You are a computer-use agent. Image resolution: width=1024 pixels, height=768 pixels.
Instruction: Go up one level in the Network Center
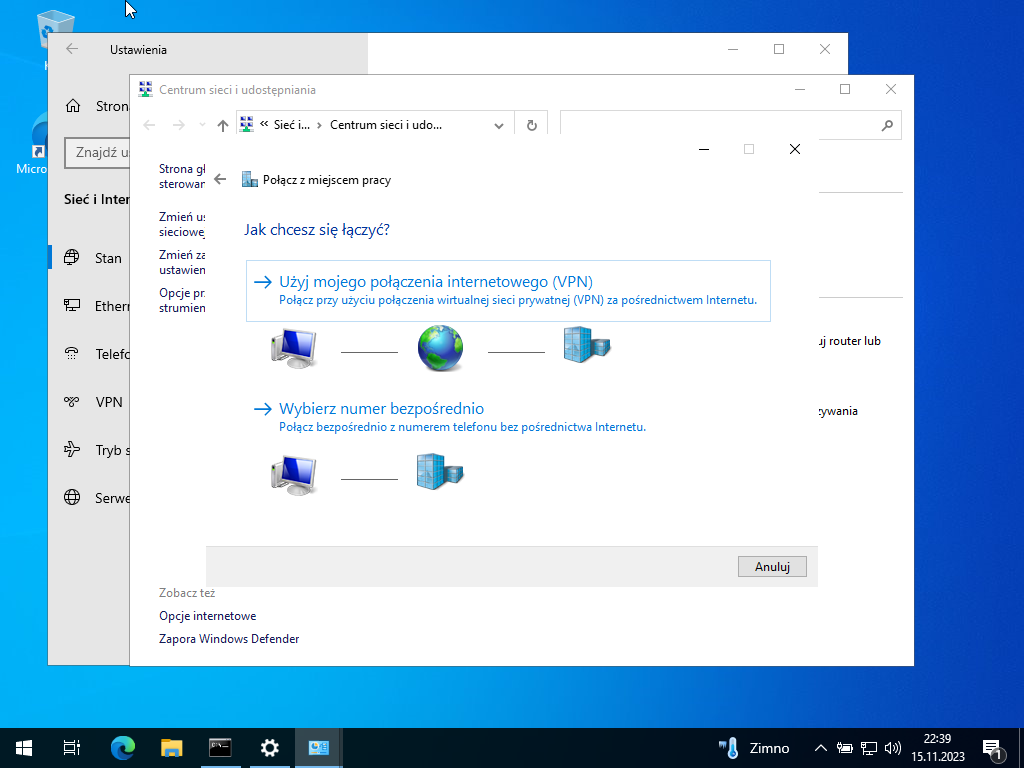223,125
